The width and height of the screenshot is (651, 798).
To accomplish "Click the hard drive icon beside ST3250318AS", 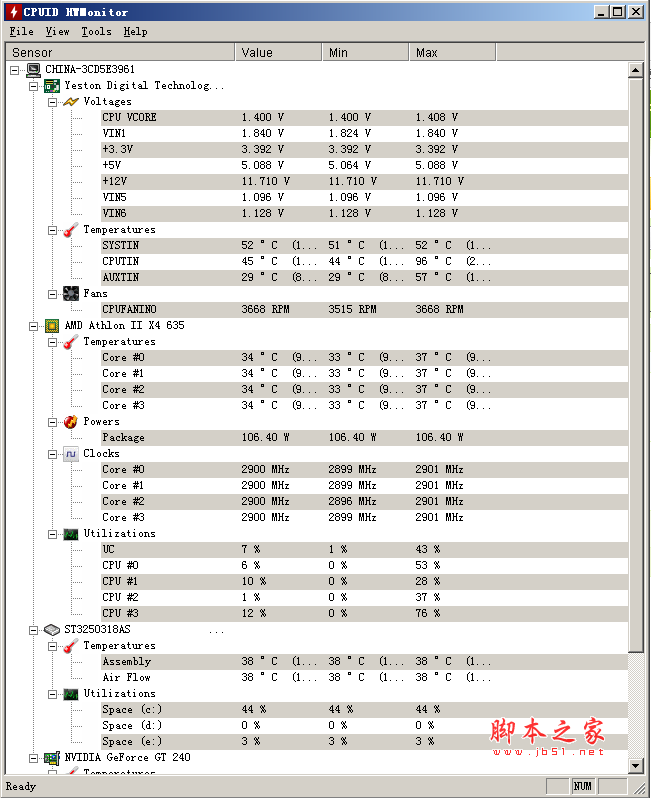I will click(x=52, y=630).
